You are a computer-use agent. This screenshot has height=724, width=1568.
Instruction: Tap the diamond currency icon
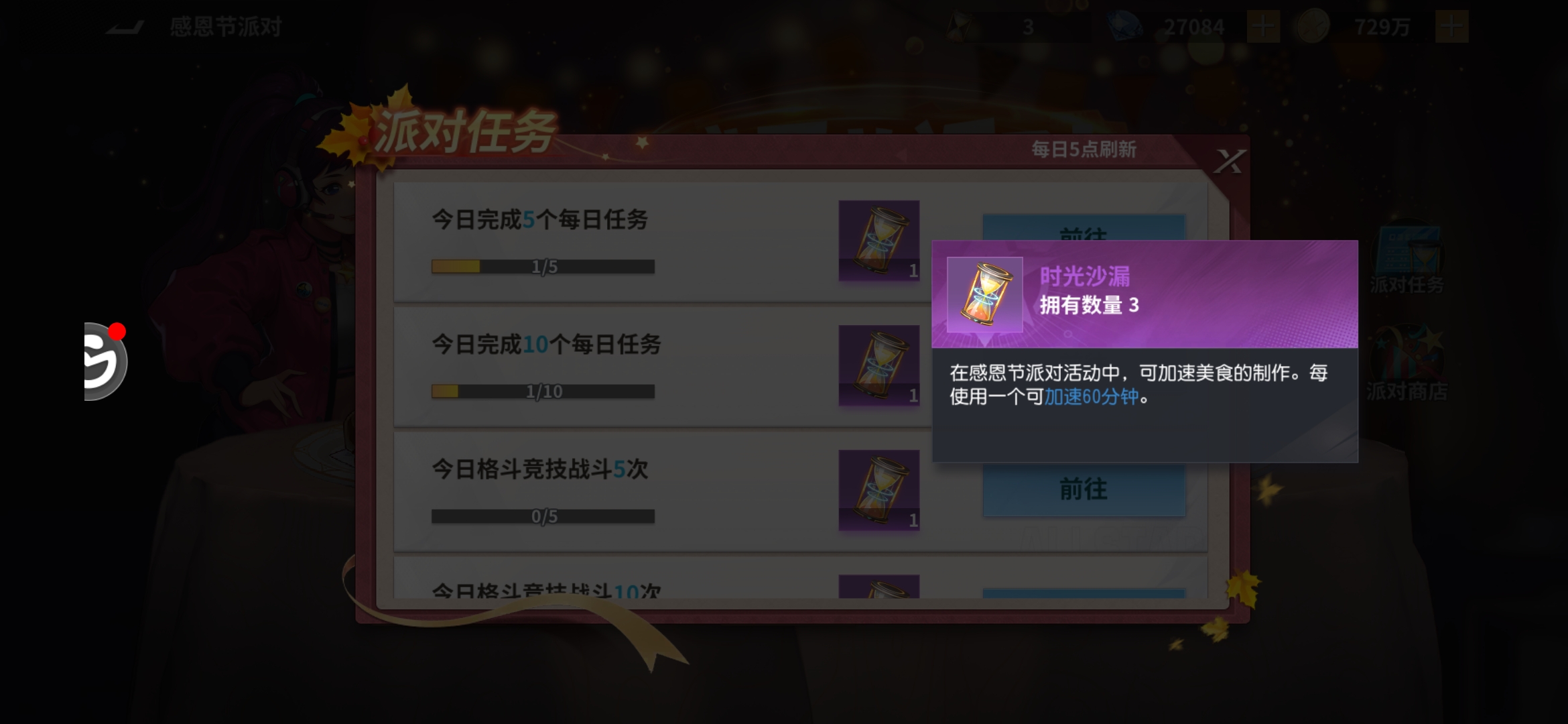point(1124,27)
